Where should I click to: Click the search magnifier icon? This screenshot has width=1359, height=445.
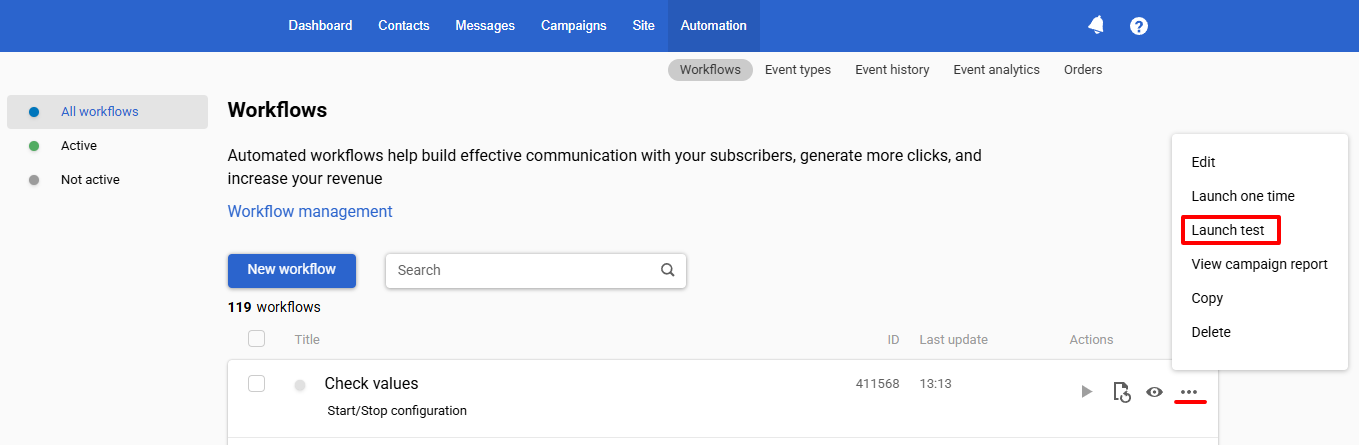pyautogui.click(x=668, y=270)
